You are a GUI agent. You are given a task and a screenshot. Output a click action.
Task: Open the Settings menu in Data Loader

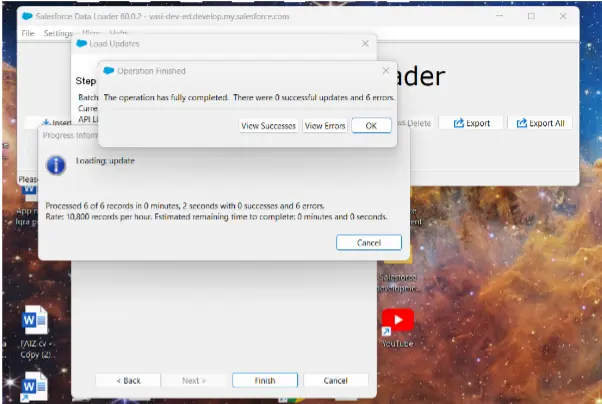(x=58, y=33)
